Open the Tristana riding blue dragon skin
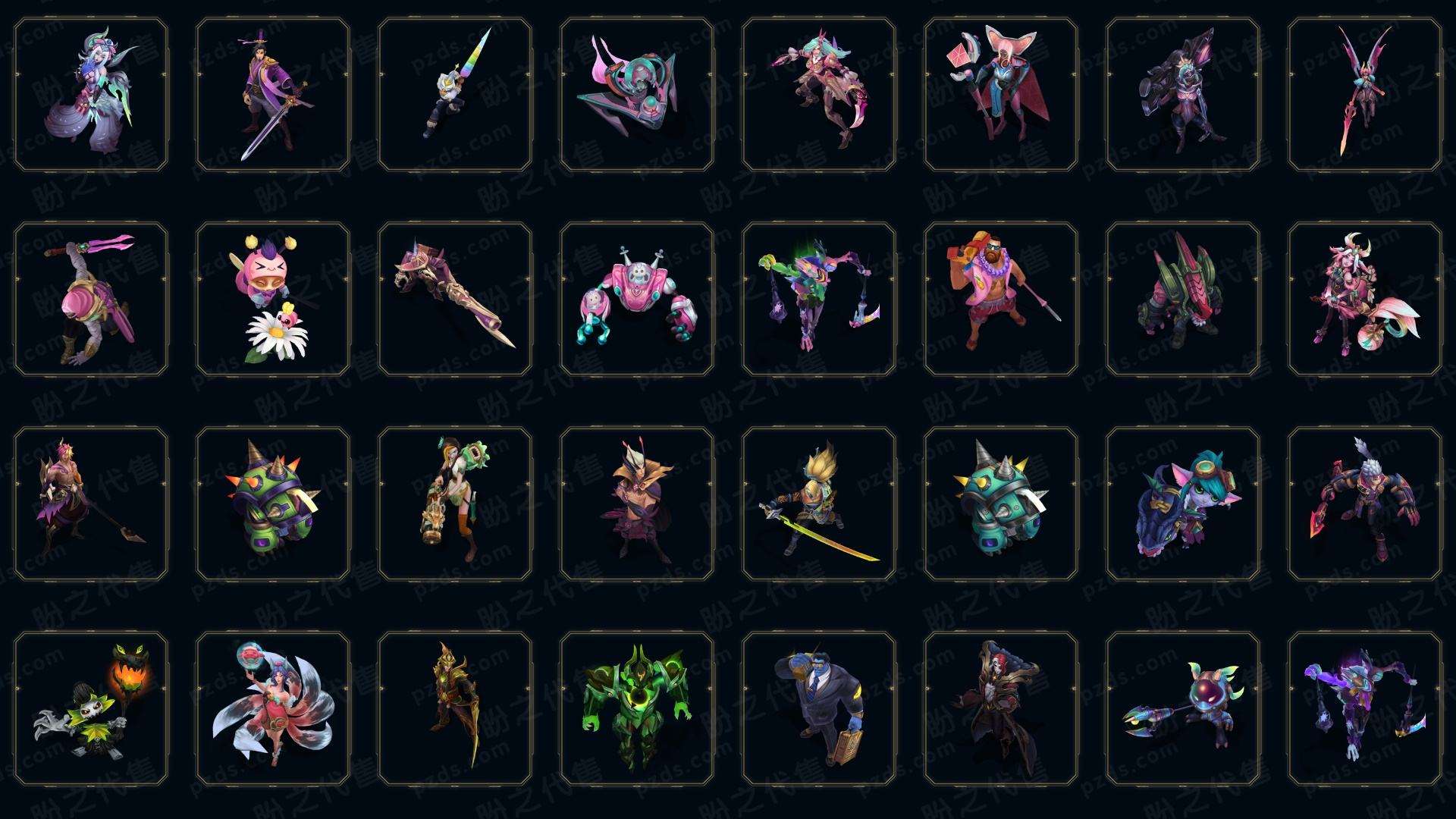Image resolution: width=1456 pixels, height=819 pixels. (x=1183, y=504)
